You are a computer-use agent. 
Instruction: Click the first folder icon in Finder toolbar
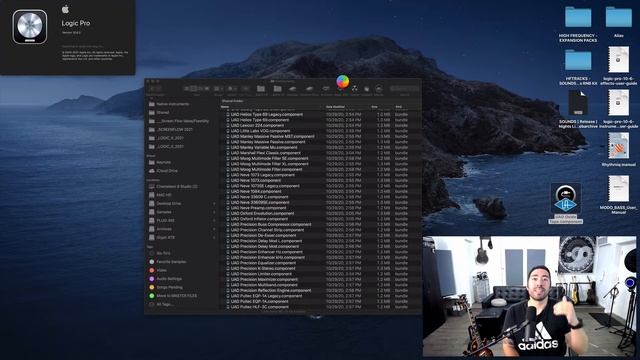tap(261, 89)
